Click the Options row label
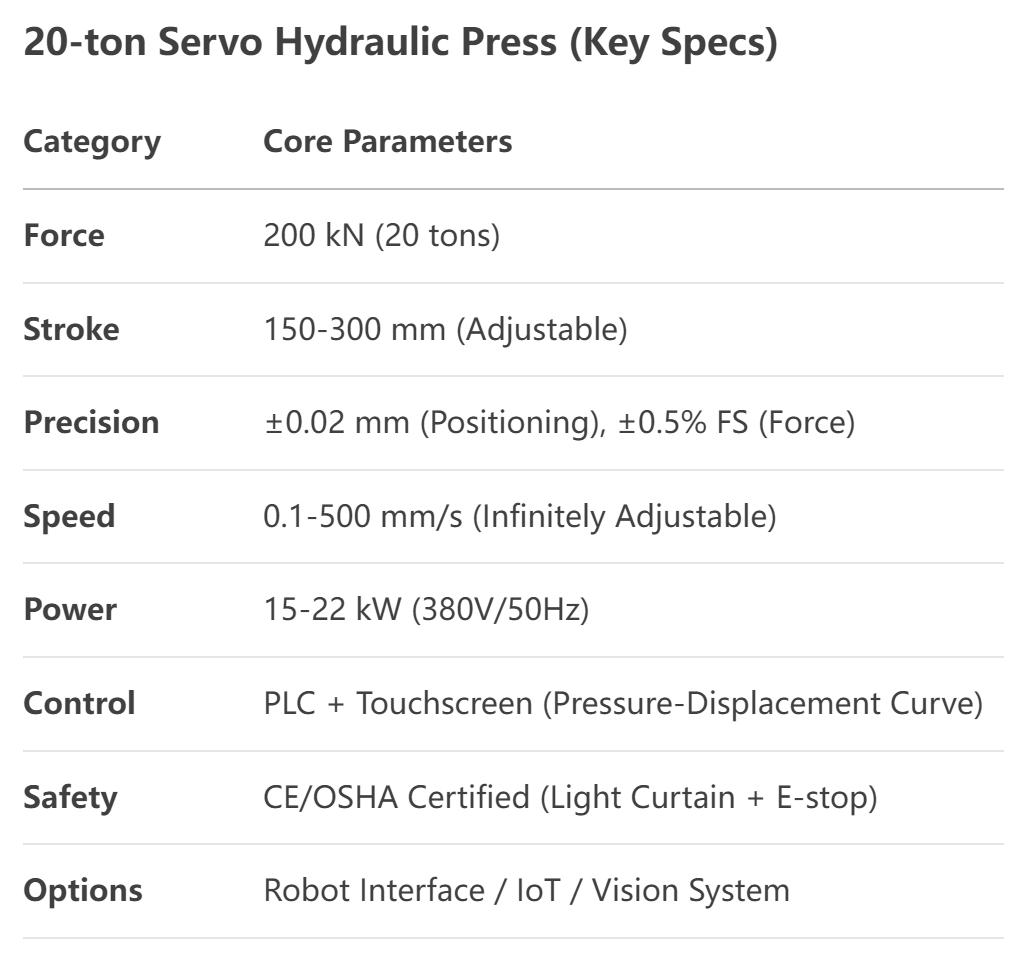This screenshot has height=955, width=1015. (x=83, y=891)
